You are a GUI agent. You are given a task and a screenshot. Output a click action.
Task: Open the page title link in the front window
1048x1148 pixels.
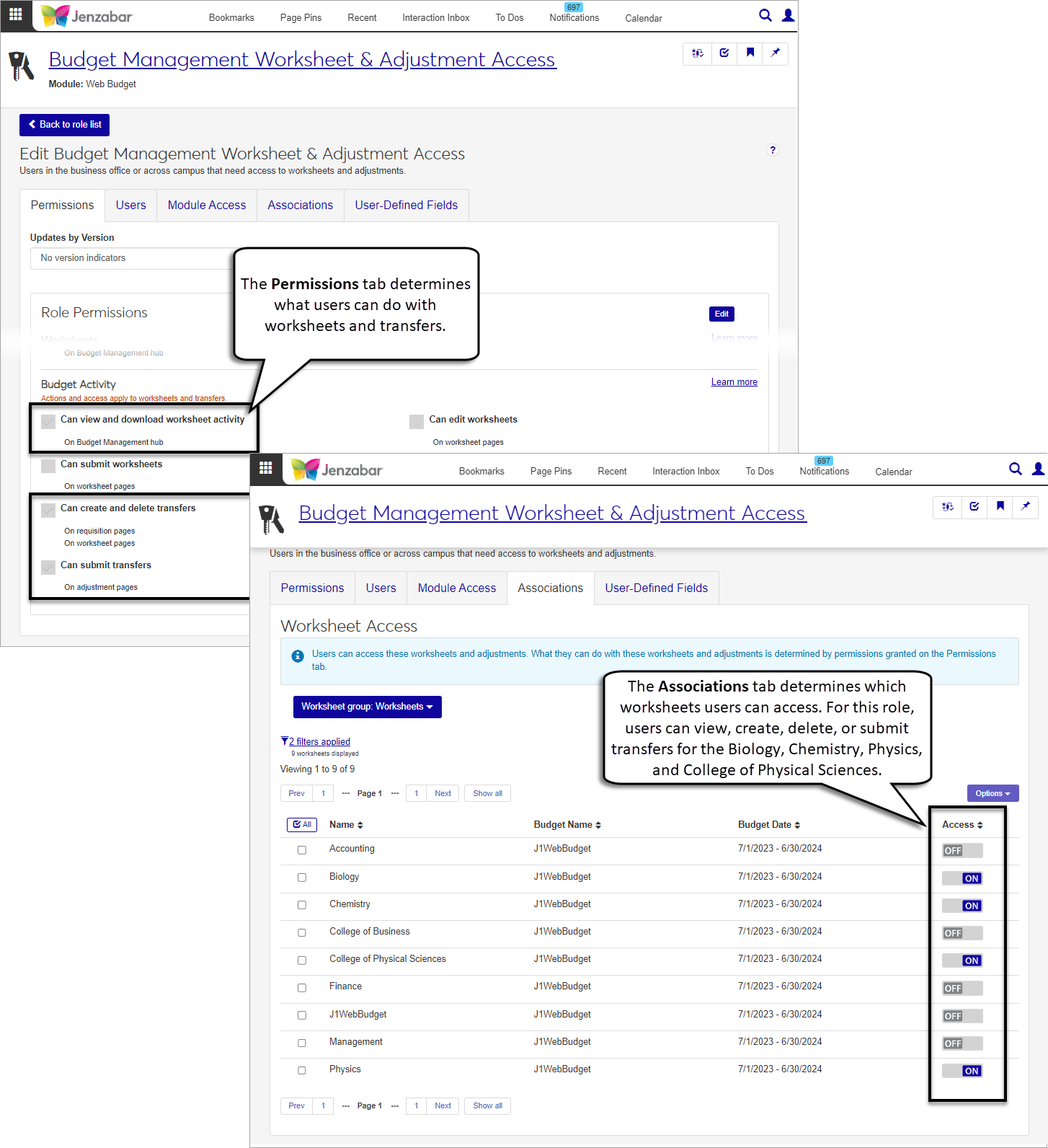coord(553,513)
